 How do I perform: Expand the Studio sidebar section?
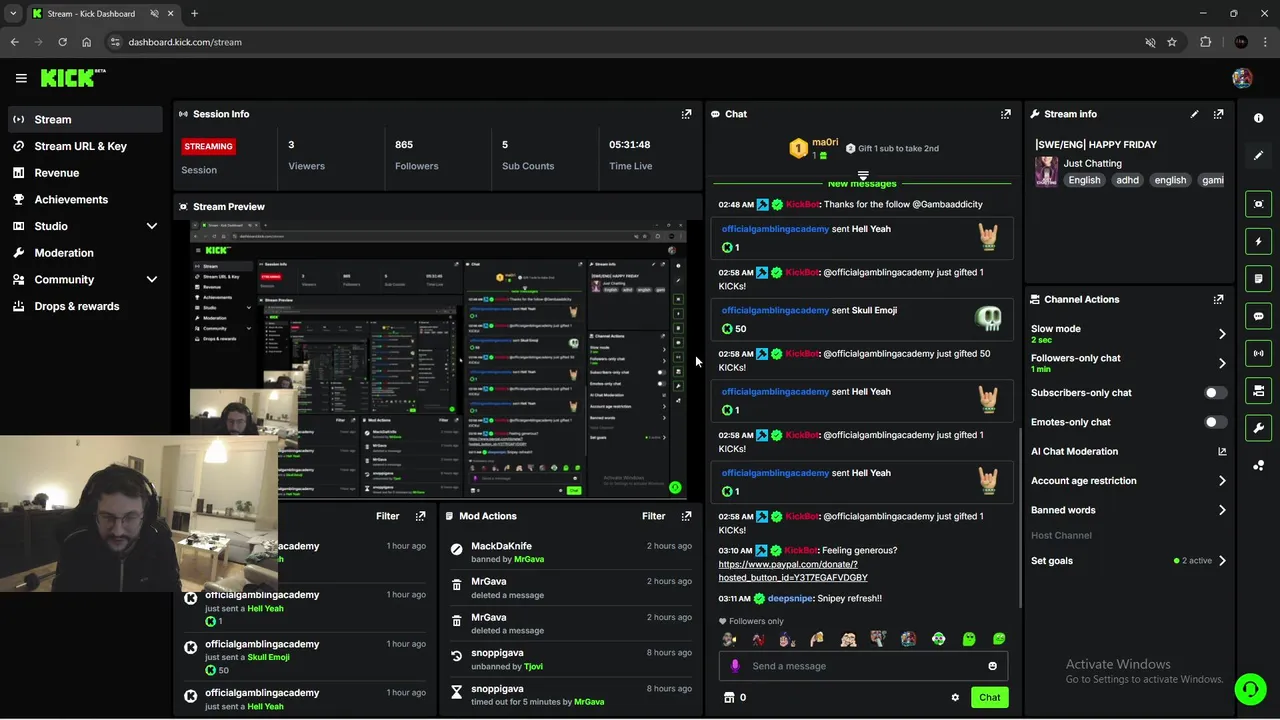[x=152, y=226]
